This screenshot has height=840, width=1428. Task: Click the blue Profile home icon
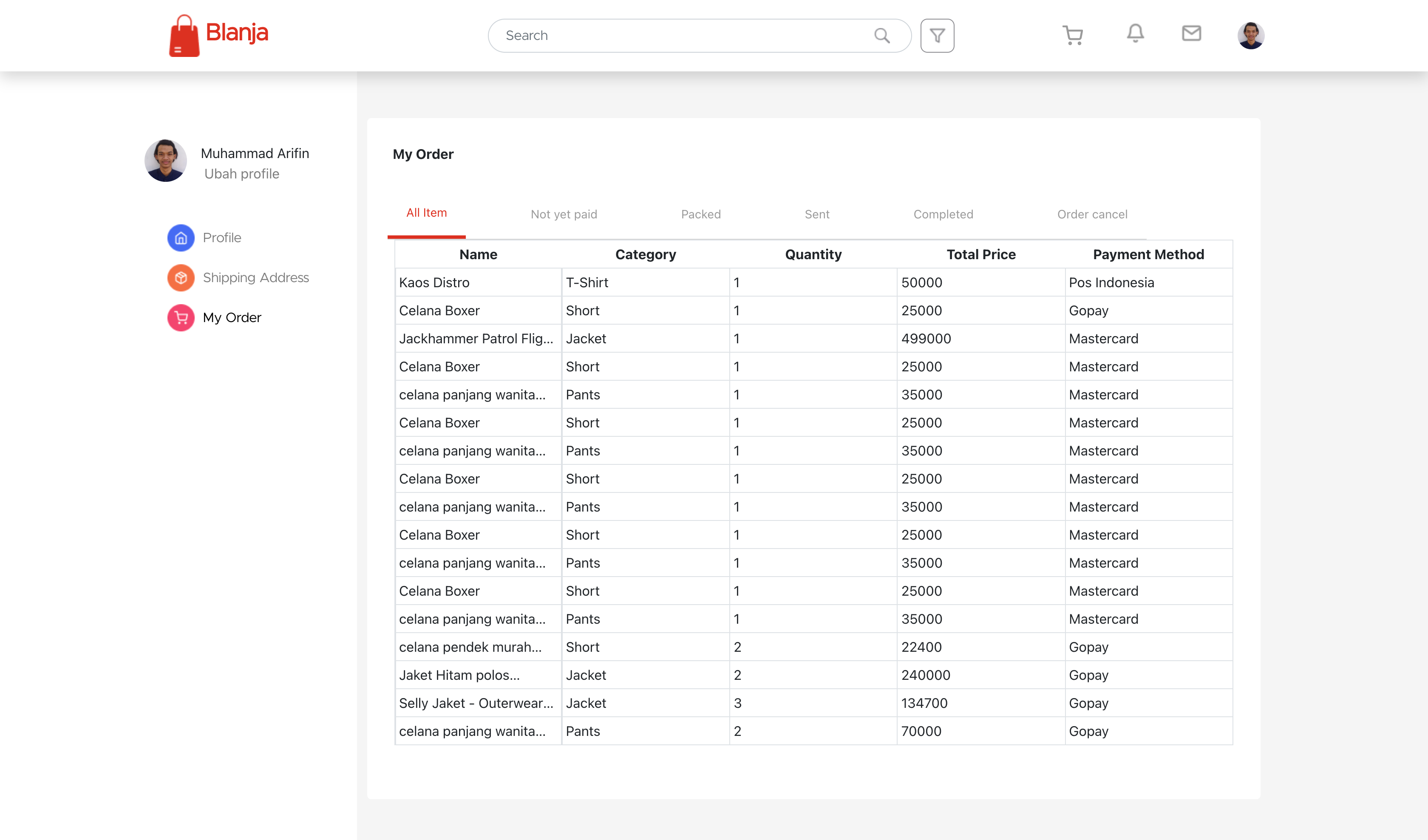(x=181, y=238)
